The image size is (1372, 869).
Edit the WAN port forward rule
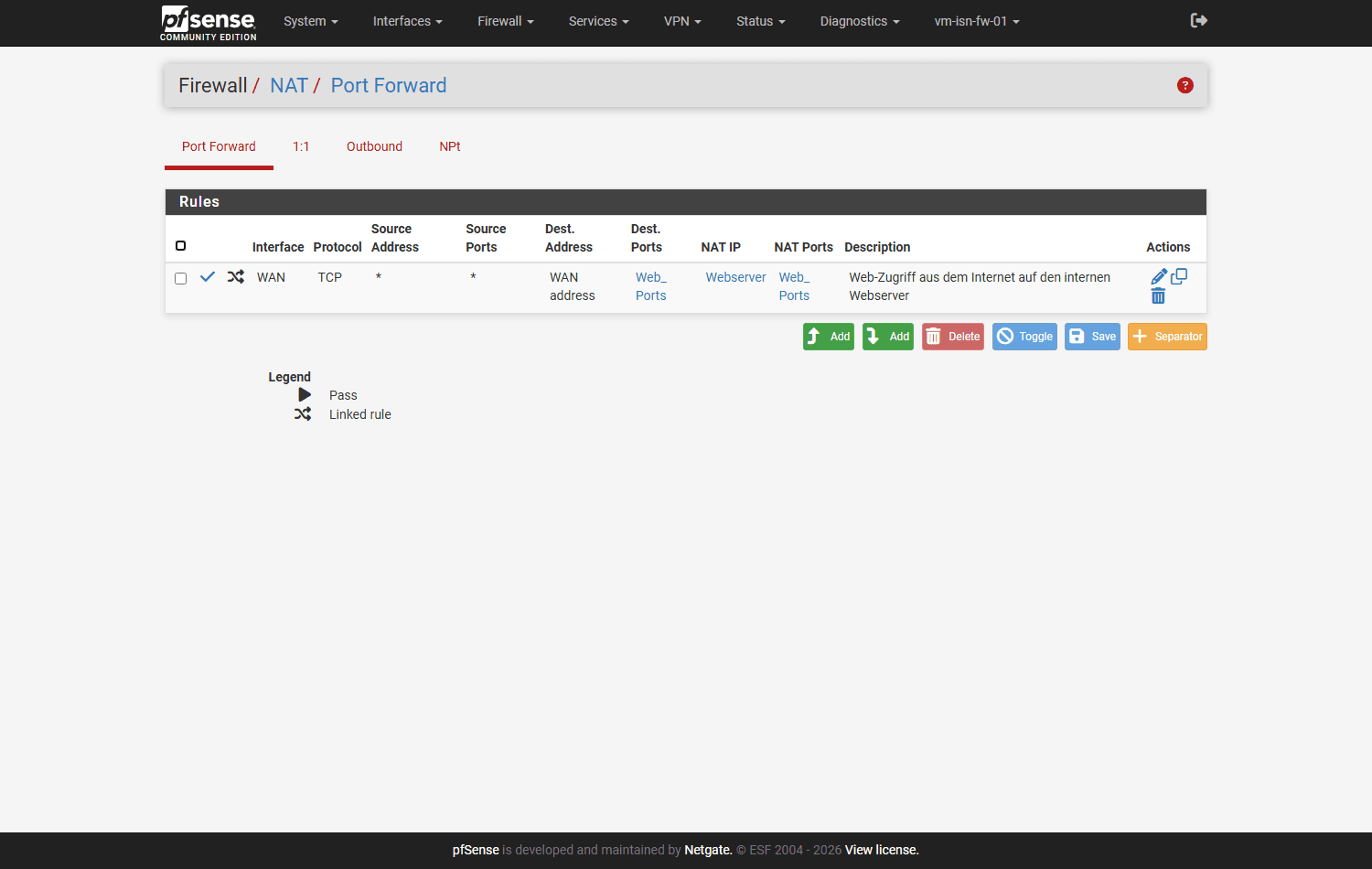coord(1159,276)
